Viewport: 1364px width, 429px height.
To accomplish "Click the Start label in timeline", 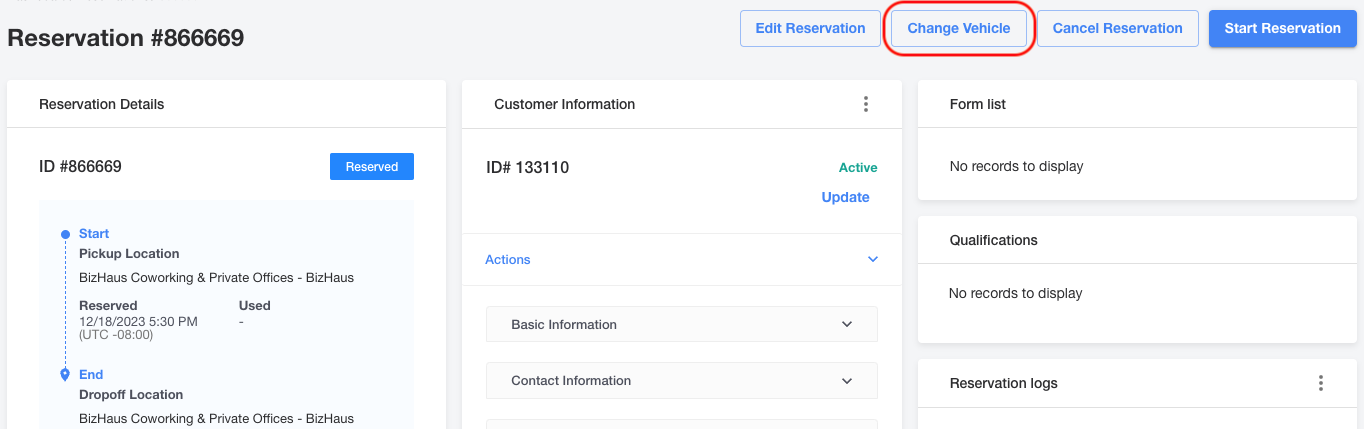I will 94,234.
